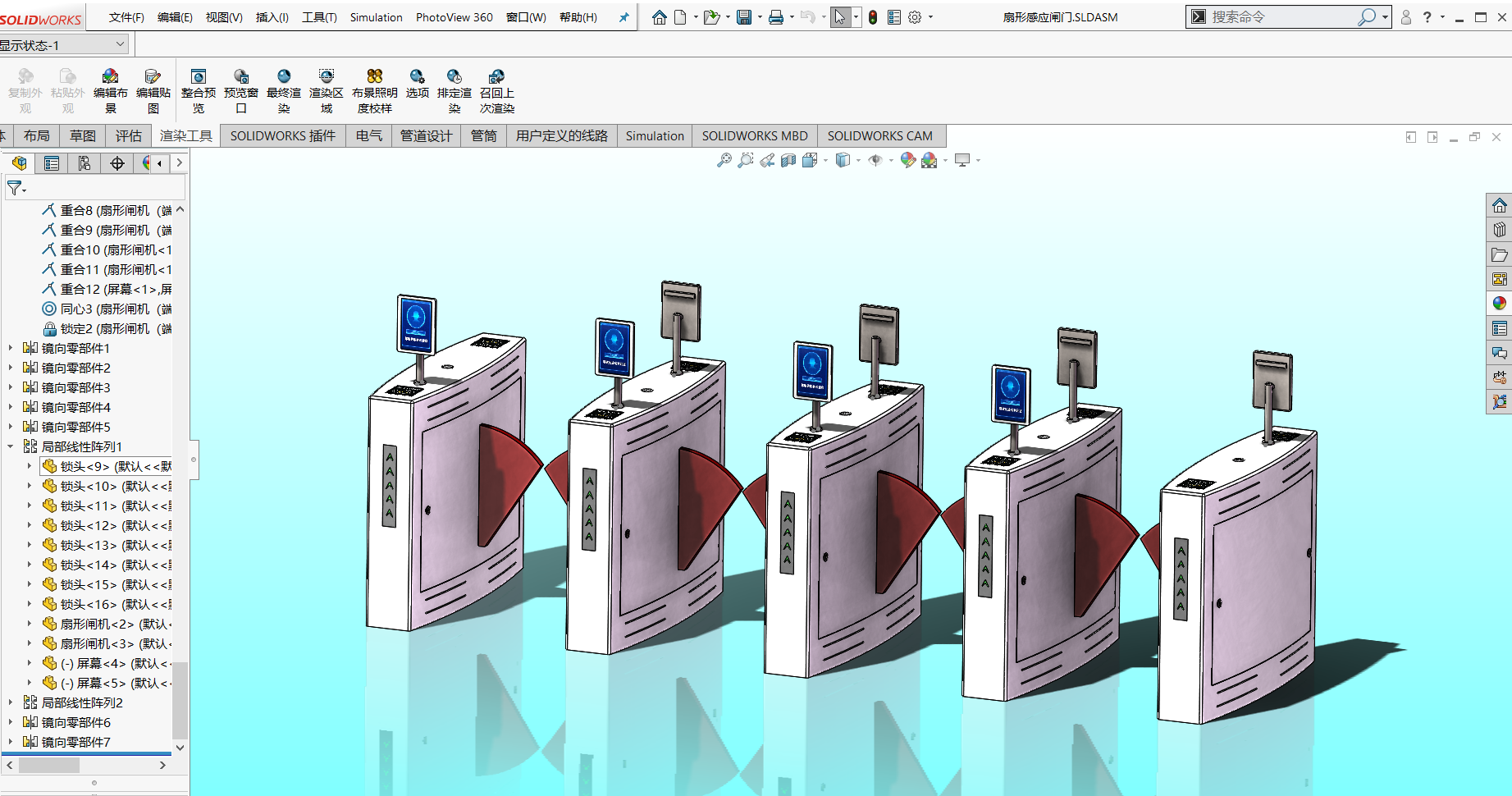1512x796 pixels.
Task: Open the 文件(F) menu
Action: [x=126, y=17]
